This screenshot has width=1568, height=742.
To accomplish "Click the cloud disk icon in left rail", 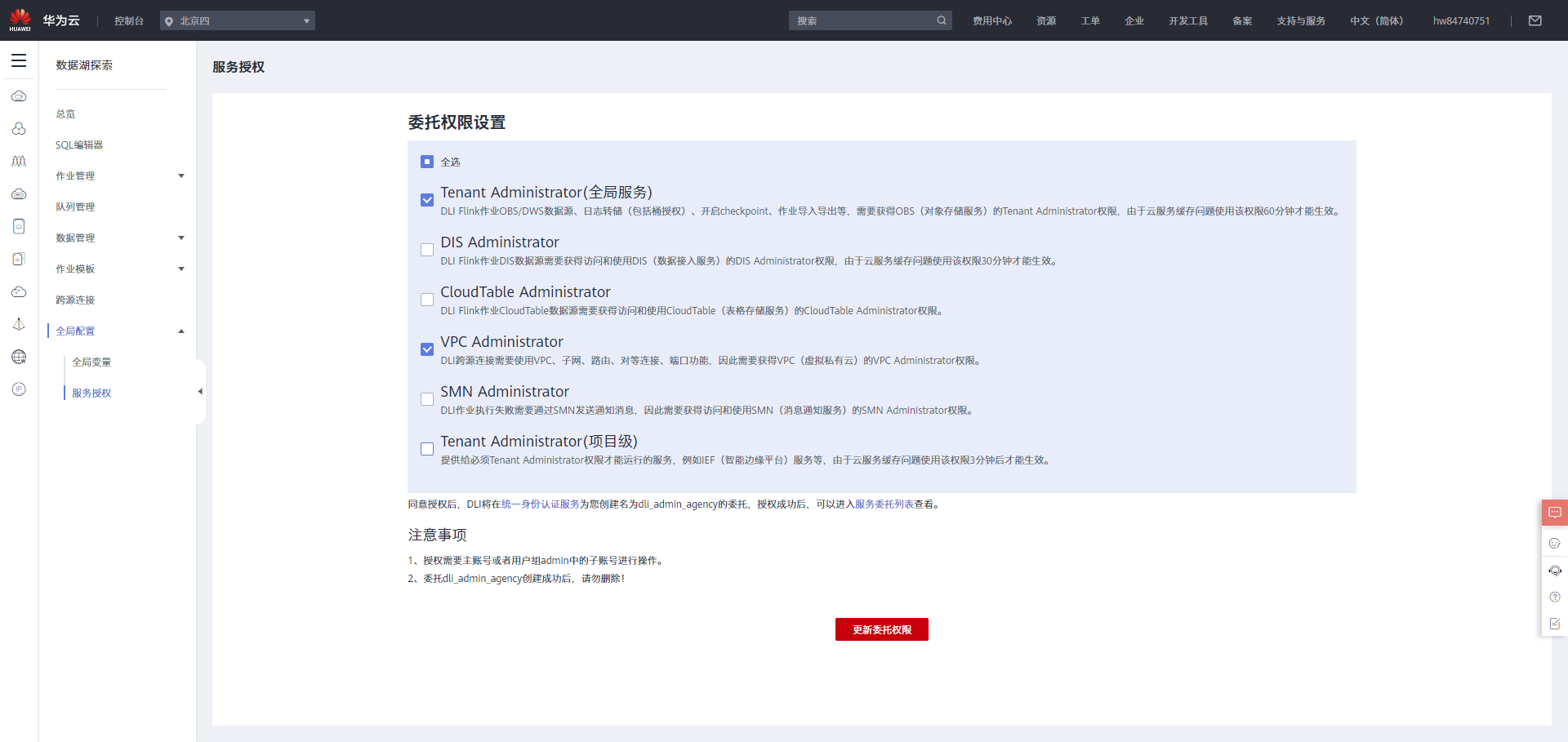I will pyautogui.click(x=19, y=194).
